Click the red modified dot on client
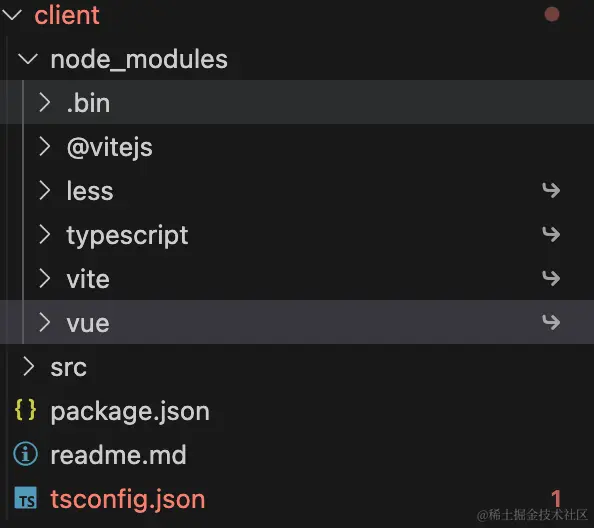Screen dimensions: 594x528 552,14
